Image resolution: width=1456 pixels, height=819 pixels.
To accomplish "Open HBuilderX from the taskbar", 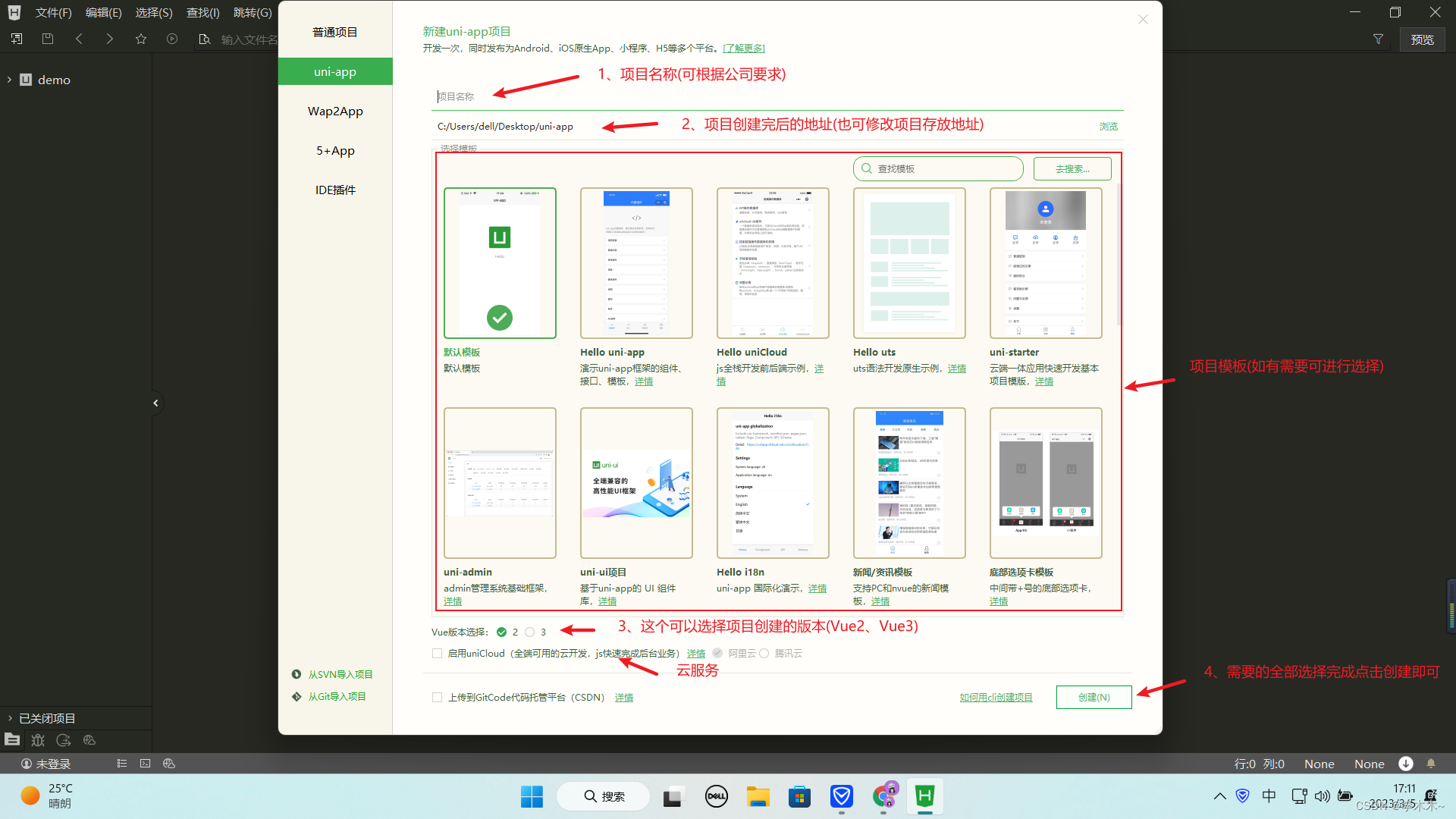I will pos(924,796).
